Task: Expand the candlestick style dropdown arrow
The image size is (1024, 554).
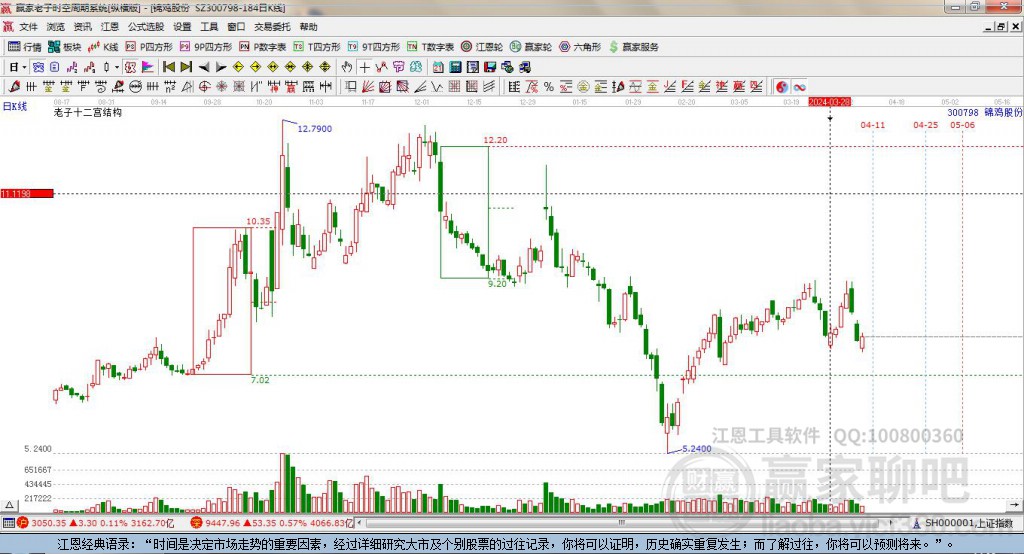Action: tap(117, 67)
